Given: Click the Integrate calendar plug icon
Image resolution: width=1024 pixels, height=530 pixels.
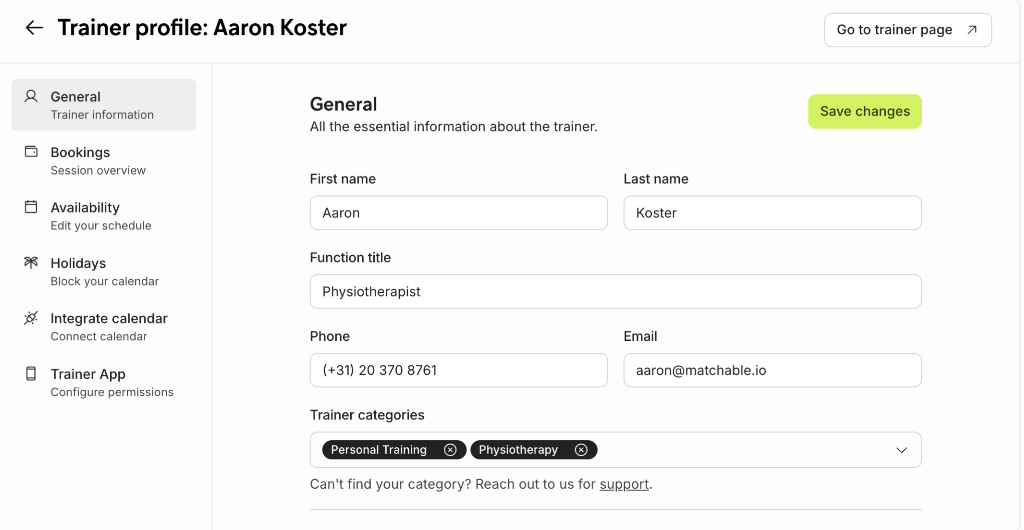Looking at the screenshot, I should pyautogui.click(x=31, y=318).
